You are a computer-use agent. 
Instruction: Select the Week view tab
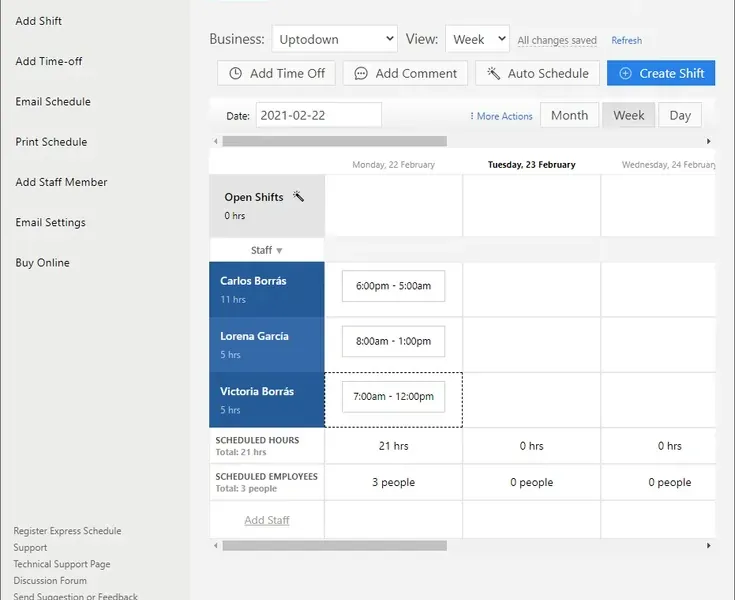[x=628, y=115]
